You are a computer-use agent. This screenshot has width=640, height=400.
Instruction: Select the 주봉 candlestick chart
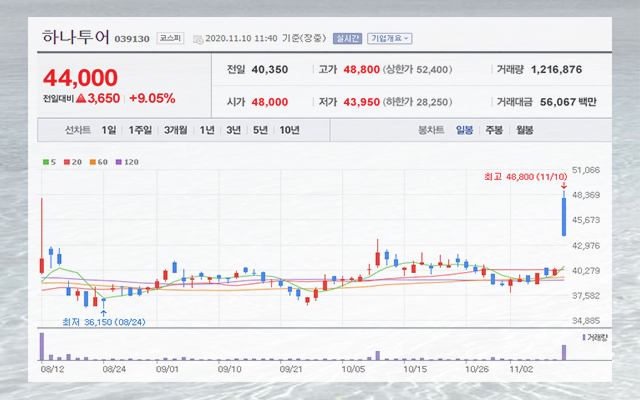pos(494,130)
